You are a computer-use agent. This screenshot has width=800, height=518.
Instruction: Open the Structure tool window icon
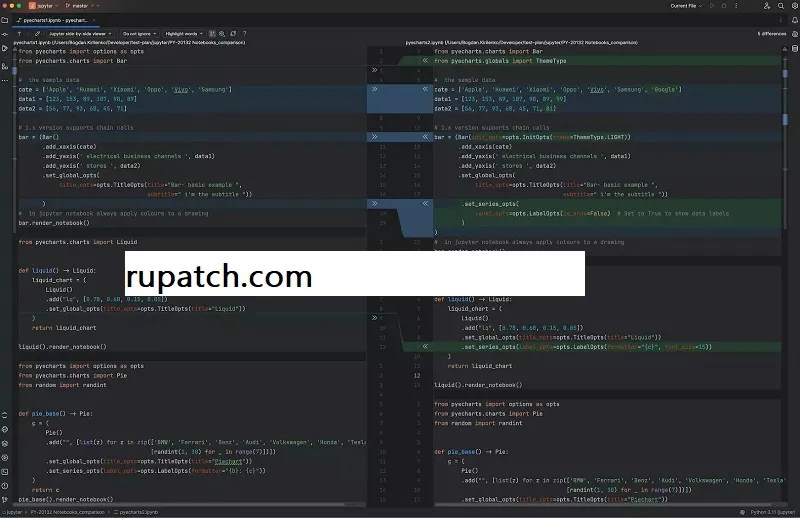pyautogui.click(x=5, y=66)
